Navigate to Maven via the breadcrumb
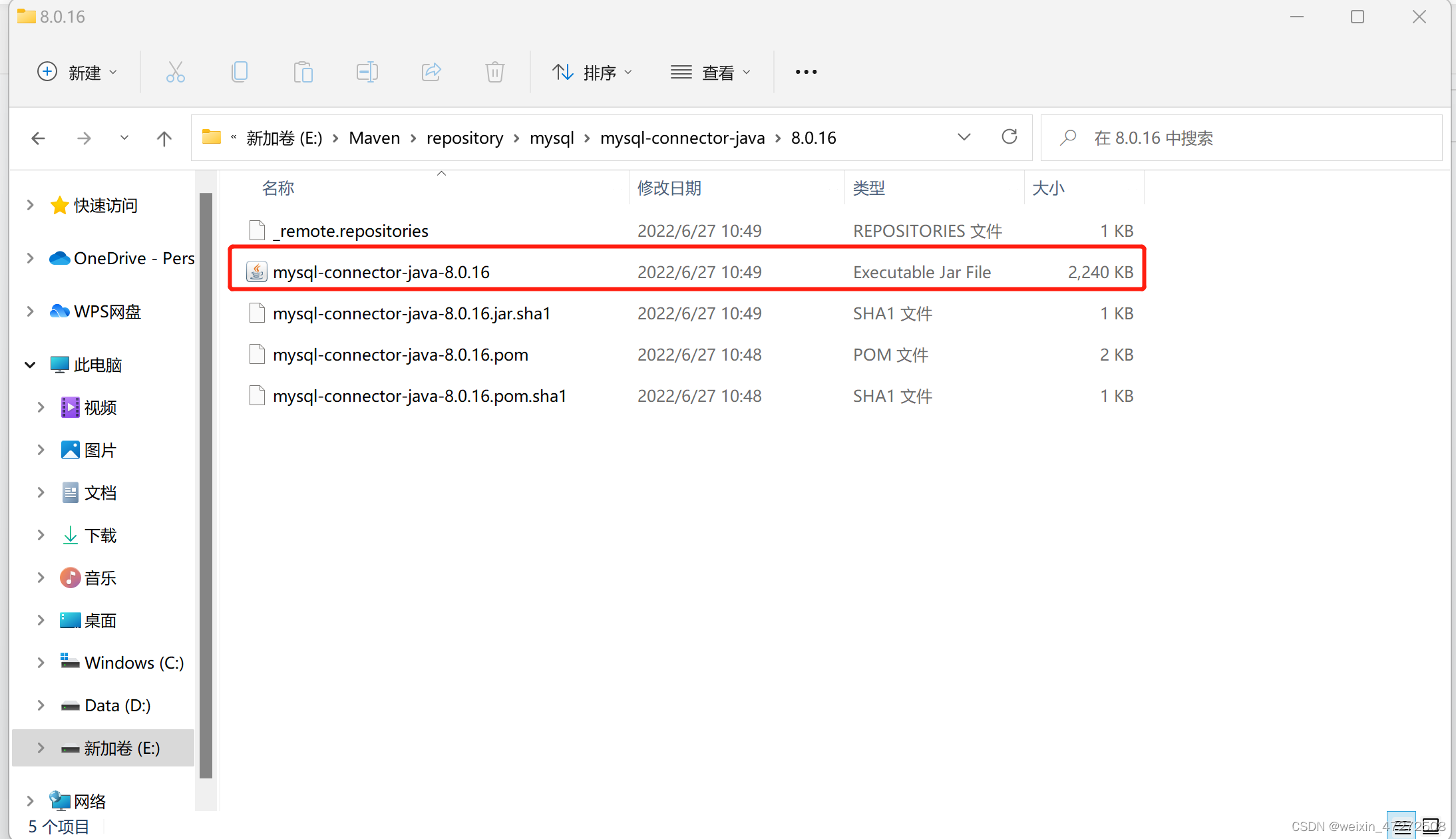The image size is (1456, 839). [374, 138]
